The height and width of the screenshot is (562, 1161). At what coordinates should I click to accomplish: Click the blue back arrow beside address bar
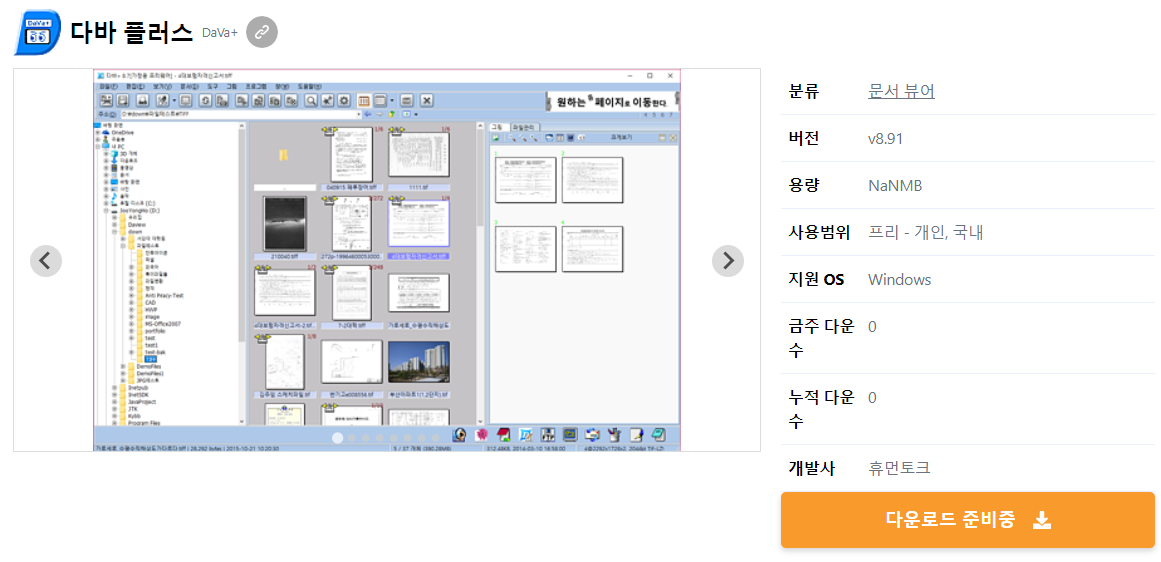click(x=367, y=114)
